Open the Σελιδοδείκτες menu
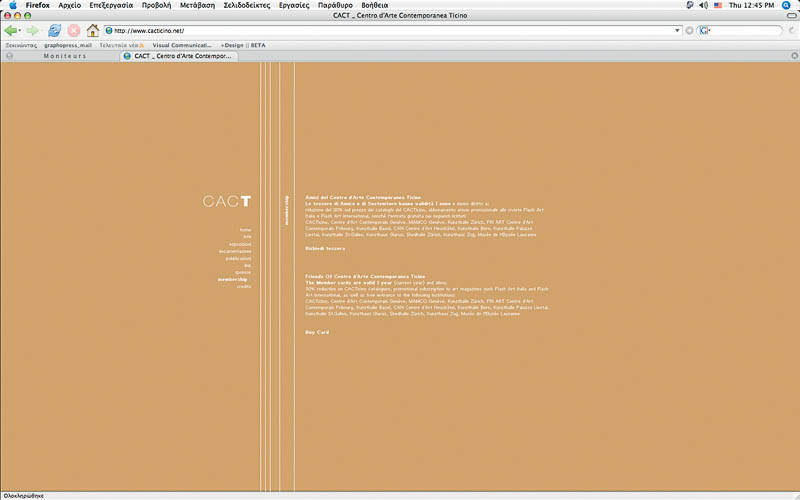800x500 pixels. tap(246, 5)
